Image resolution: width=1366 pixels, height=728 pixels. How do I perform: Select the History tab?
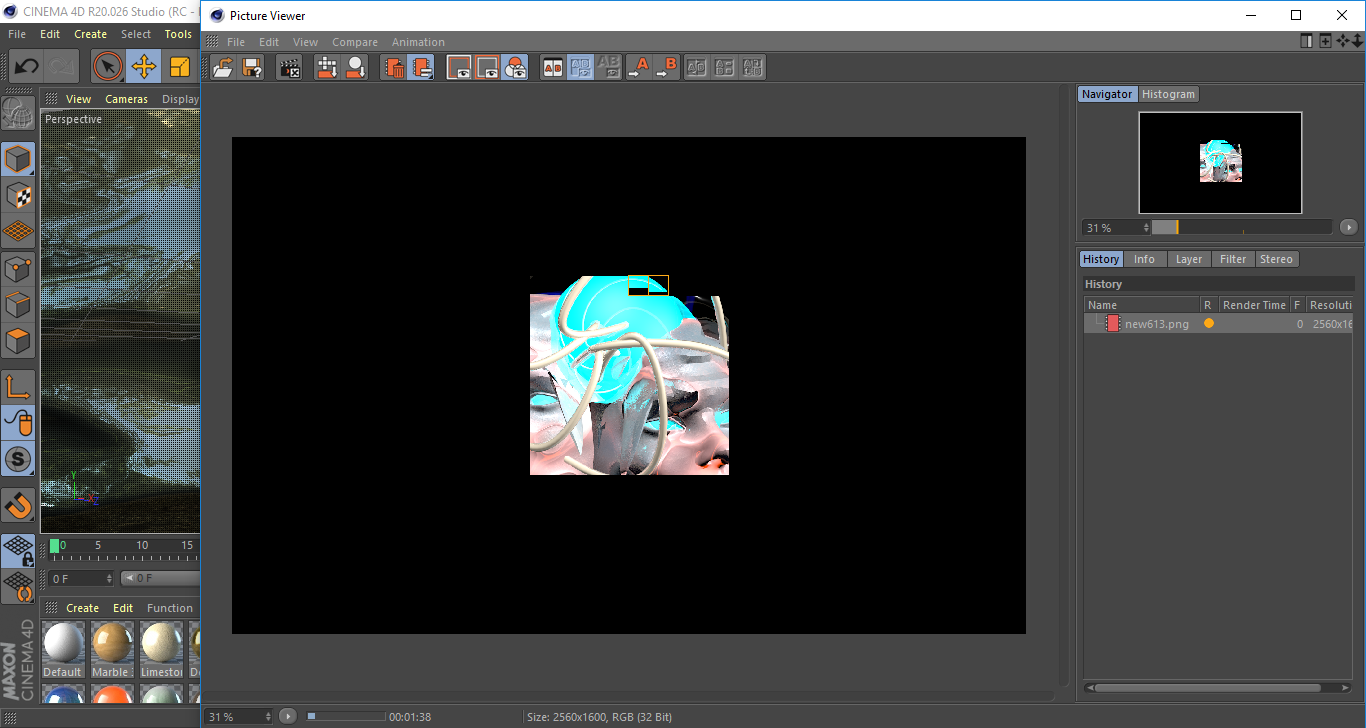(x=1101, y=259)
